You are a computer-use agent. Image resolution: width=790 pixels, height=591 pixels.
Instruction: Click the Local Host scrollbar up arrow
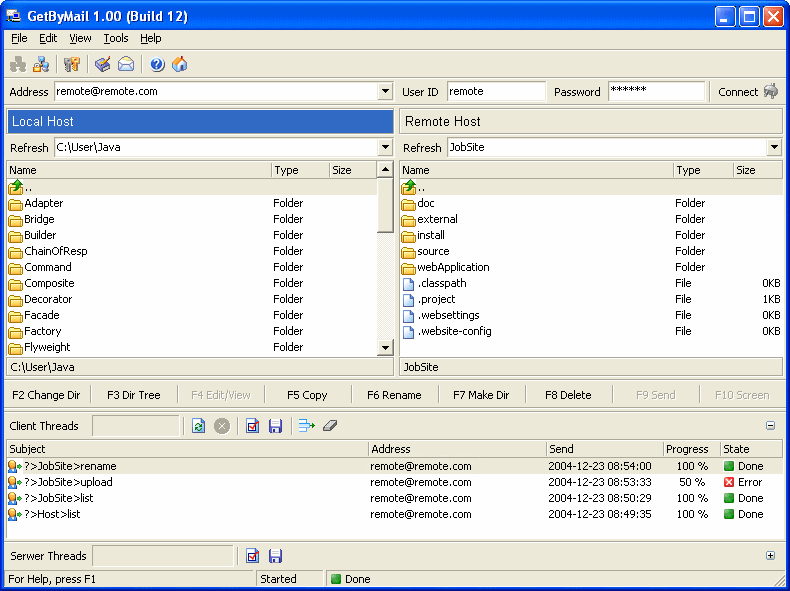(x=385, y=170)
